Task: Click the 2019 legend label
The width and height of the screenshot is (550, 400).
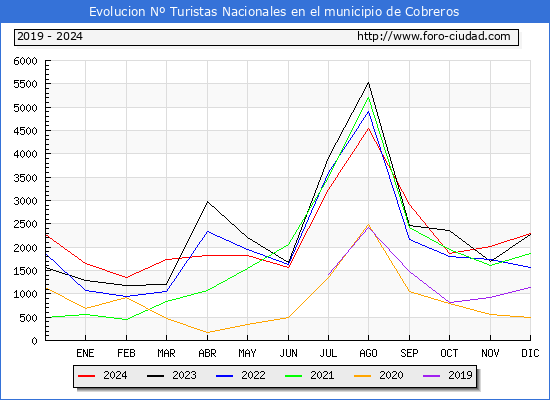Action: [x=460, y=375]
